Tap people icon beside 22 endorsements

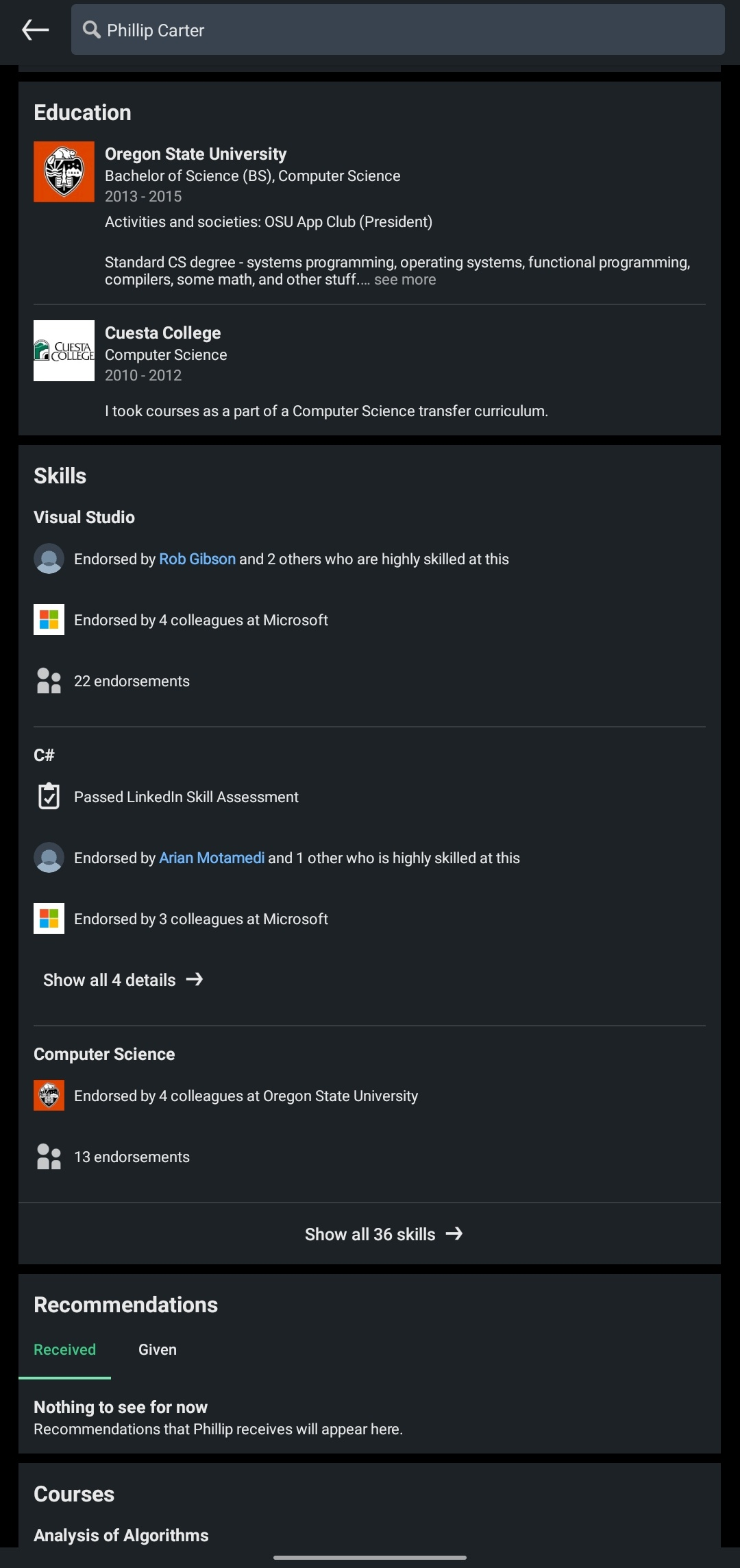(49, 681)
